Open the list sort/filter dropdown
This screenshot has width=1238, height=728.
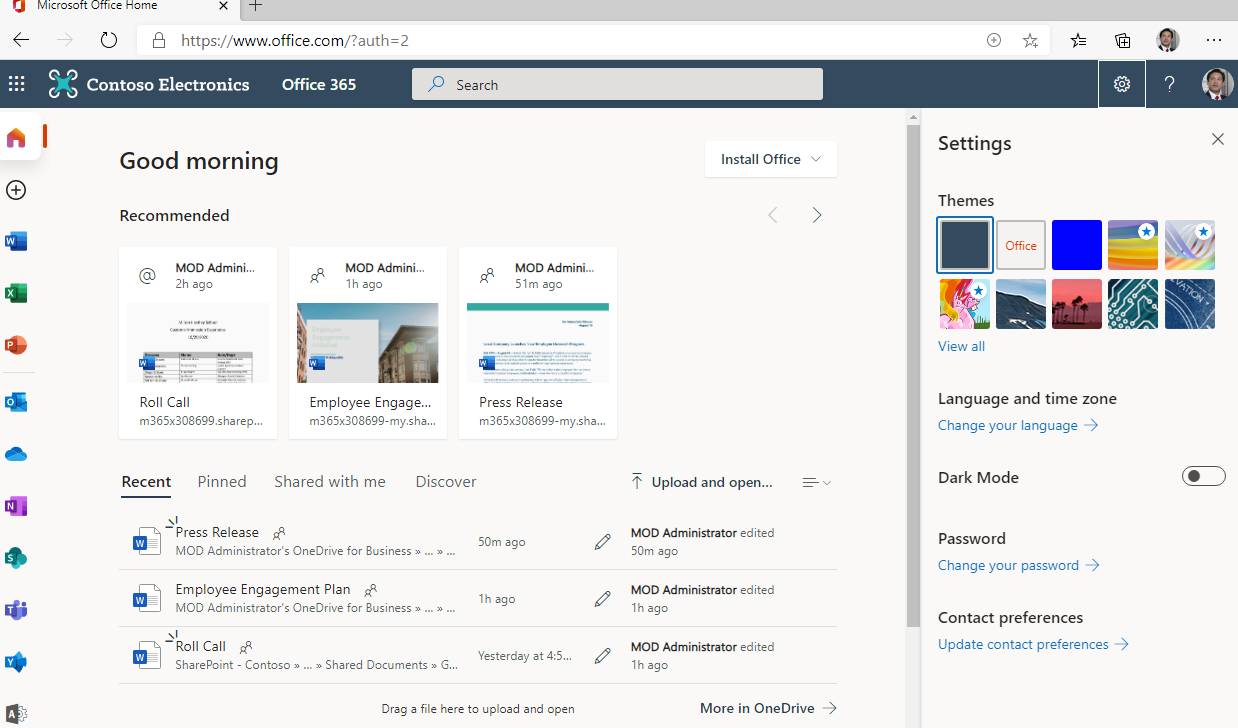816,483
